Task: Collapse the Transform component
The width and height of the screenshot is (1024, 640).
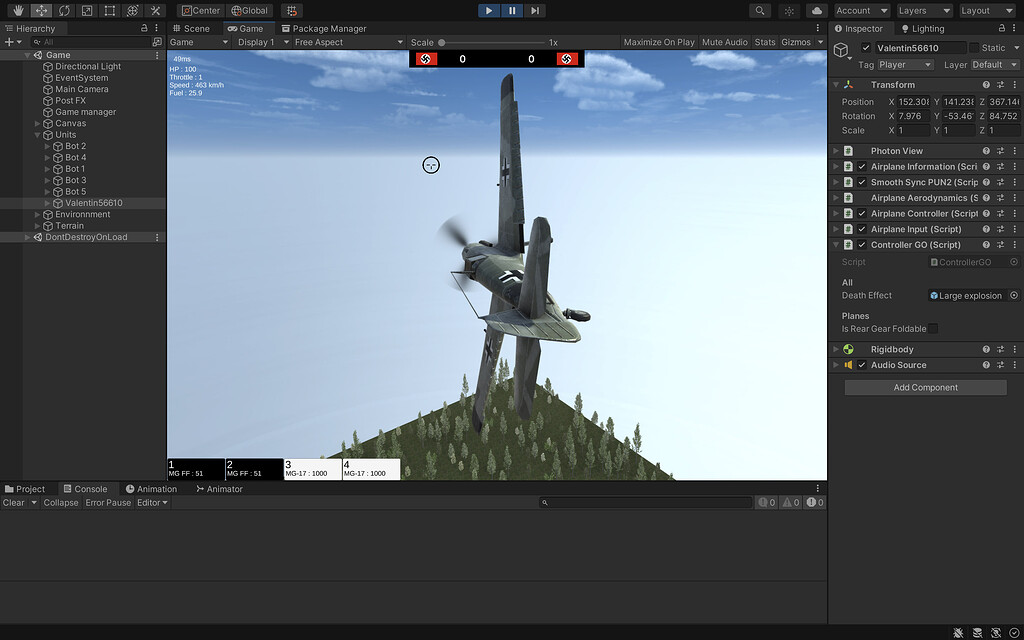Action: [836, 84]
